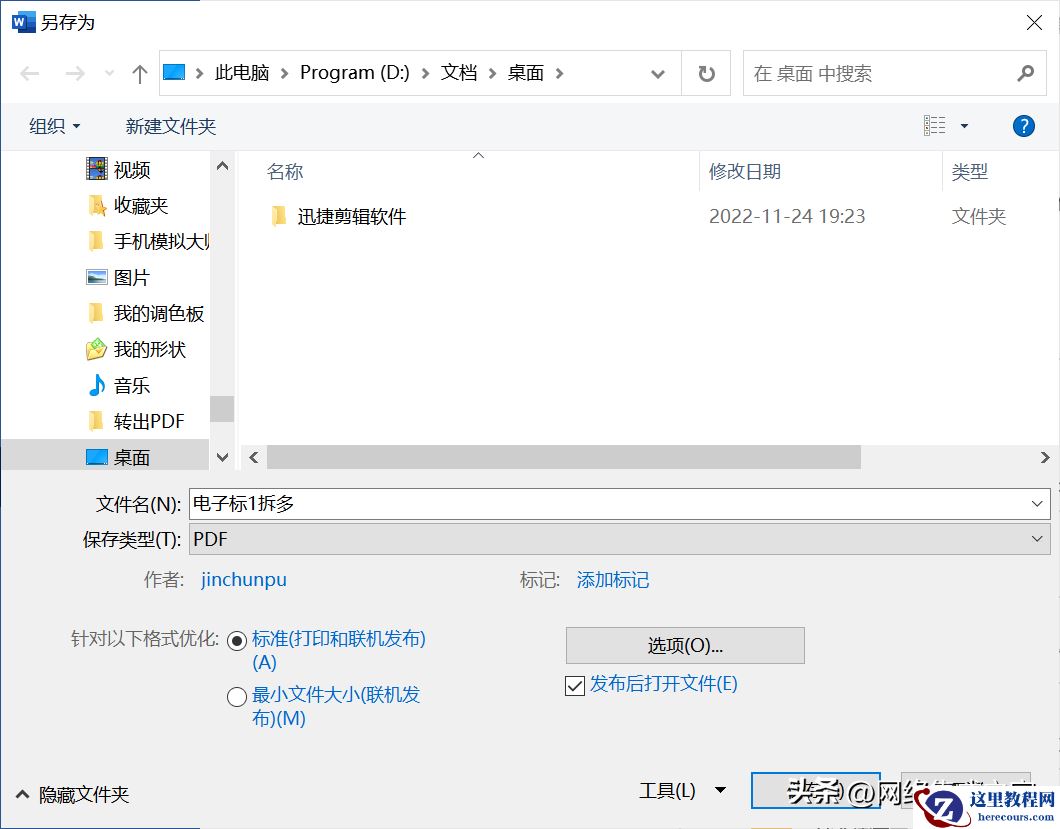Viewport: 1060px width, 829px height.
Task: Expand the address bar chevron dropdown
Action: 657,73
